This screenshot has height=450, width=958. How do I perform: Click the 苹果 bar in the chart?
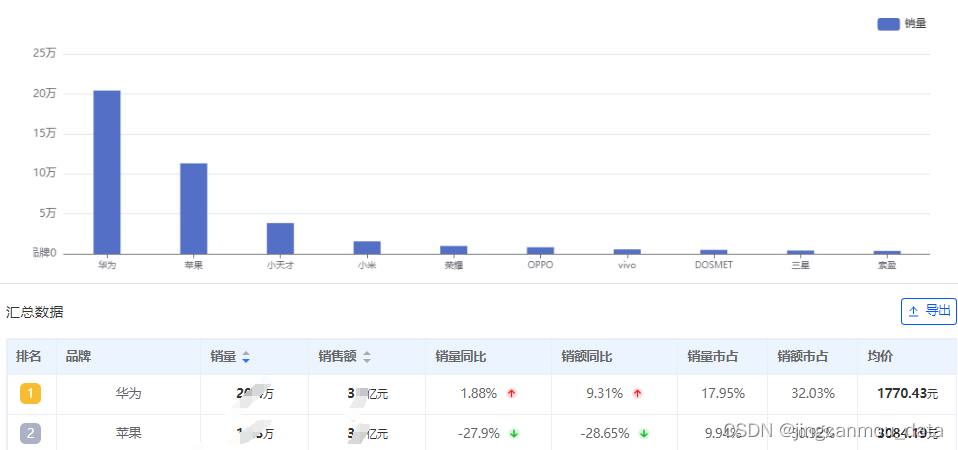(194, 209)
